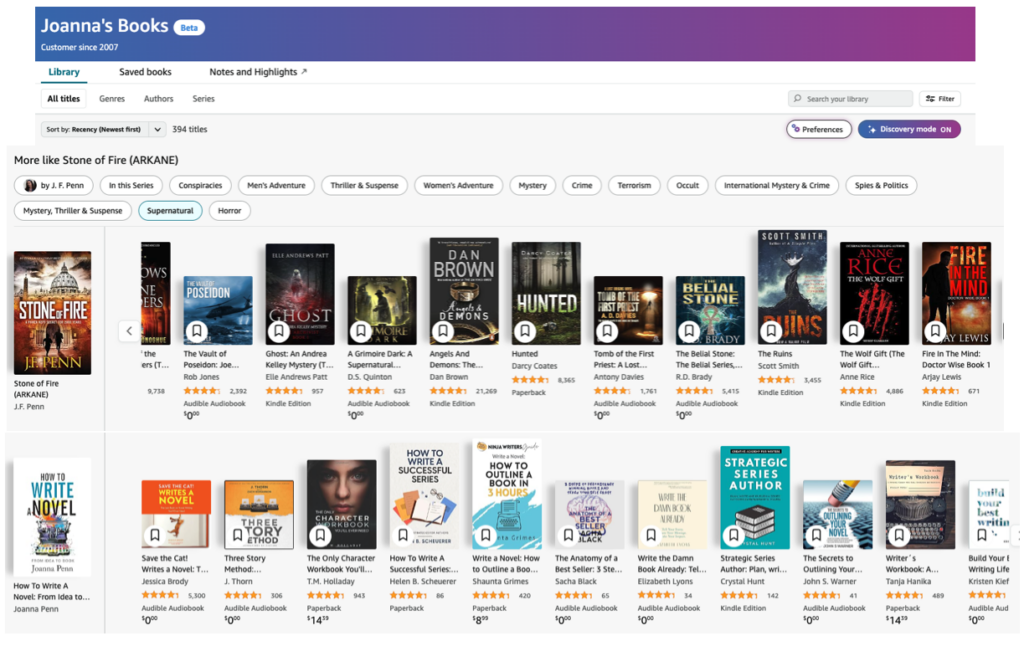Click the 394 titles count

pos(189,129)
